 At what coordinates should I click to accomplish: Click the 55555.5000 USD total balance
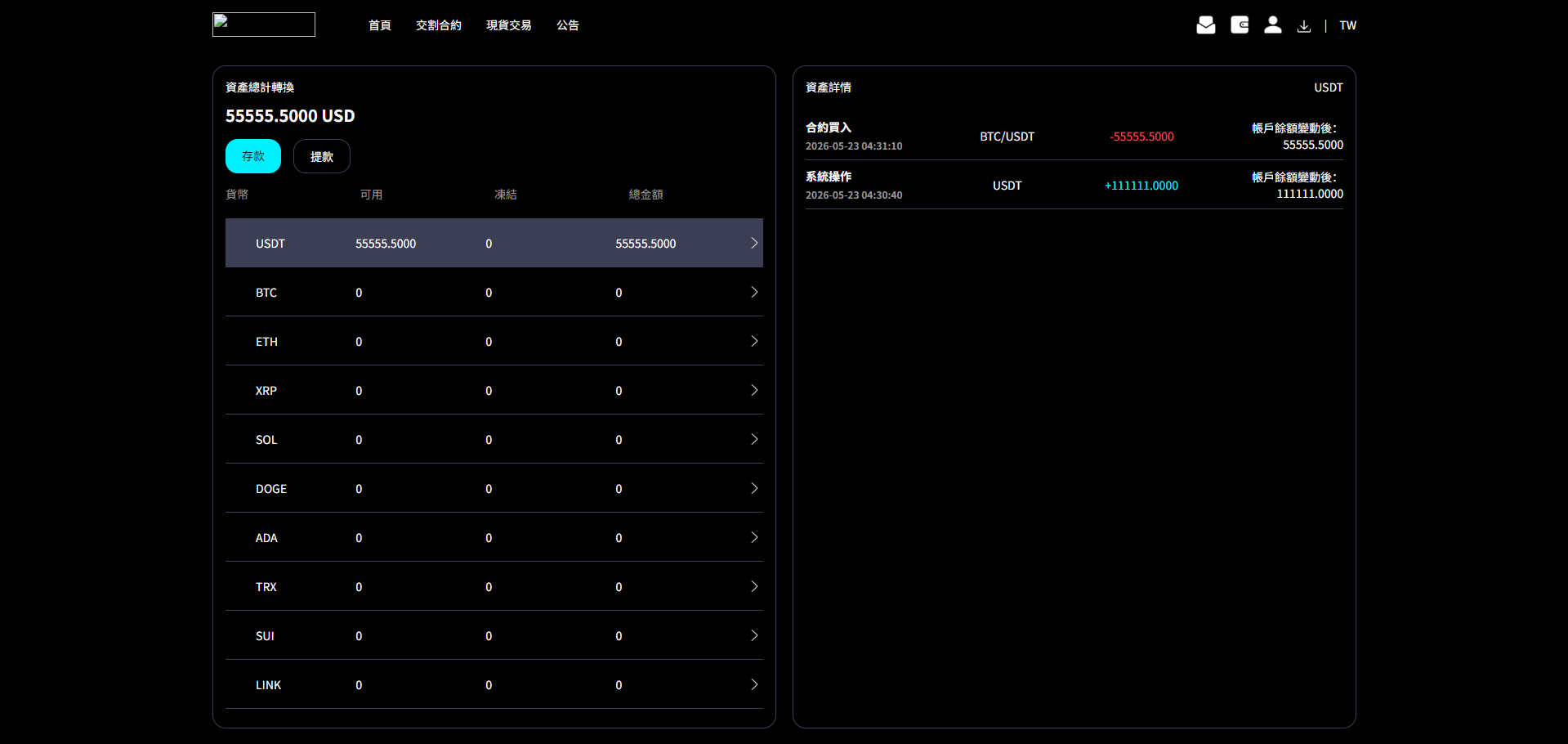[290, 116]
